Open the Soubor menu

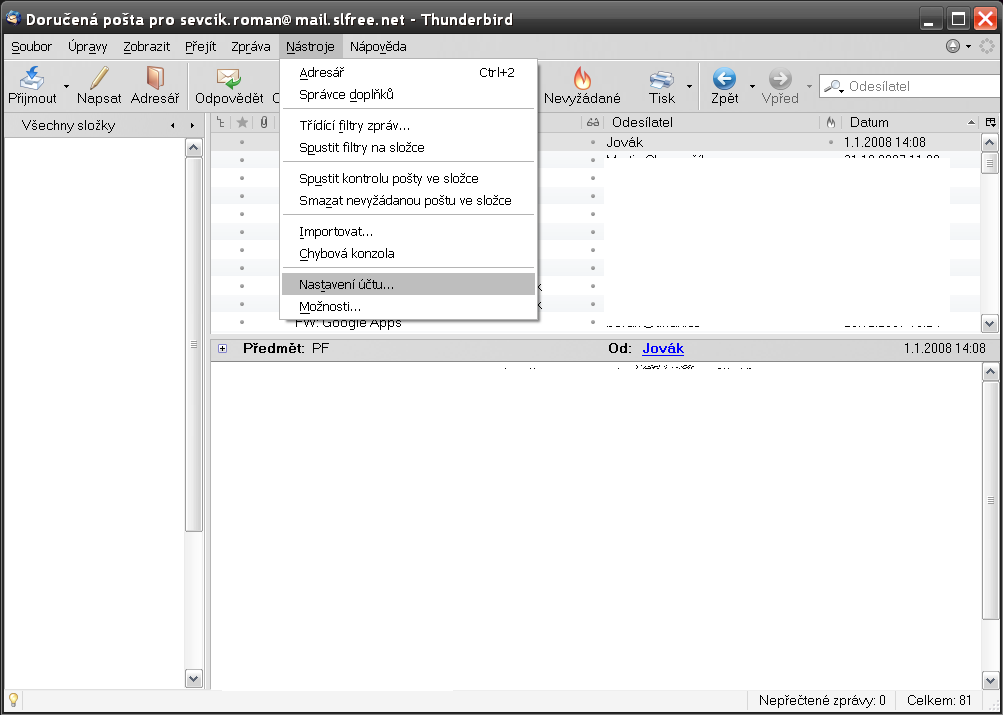tap(31, 46)
